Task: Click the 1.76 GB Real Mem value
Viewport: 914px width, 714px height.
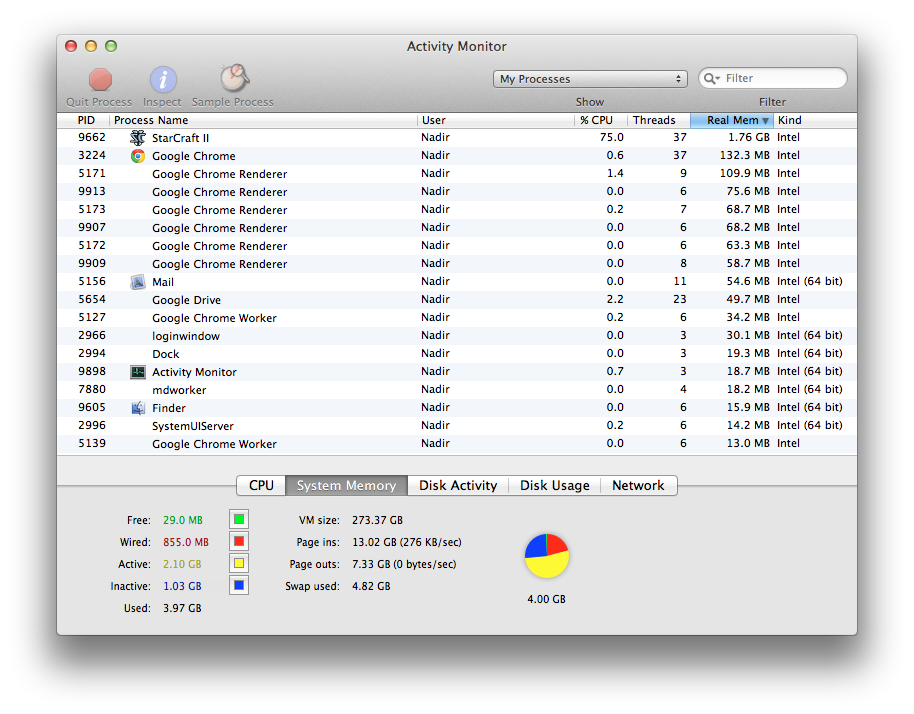Action: click(x=749, y=138)
